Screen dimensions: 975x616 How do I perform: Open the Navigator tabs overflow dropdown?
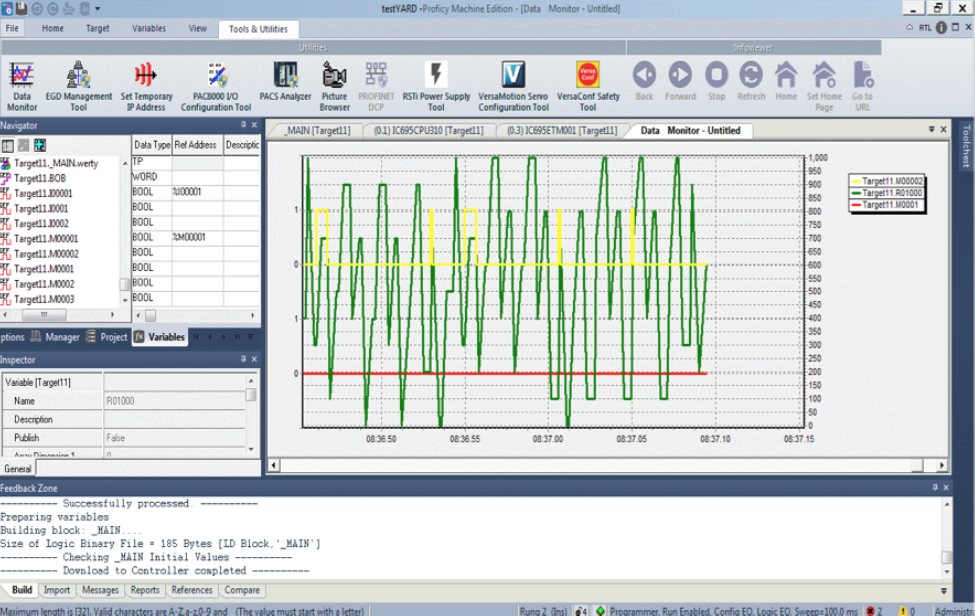pyautogui.click(x=251, y=337)
